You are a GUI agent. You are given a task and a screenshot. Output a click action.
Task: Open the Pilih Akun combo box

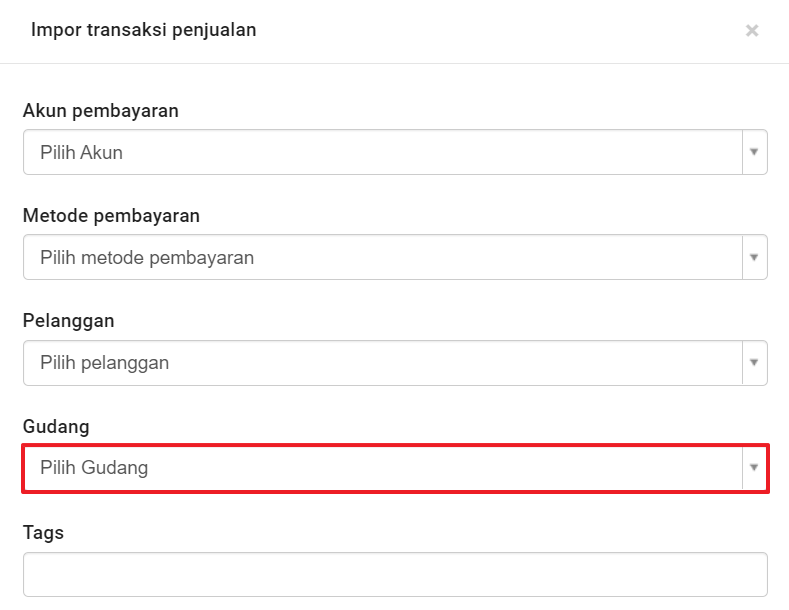pos(382,152)
